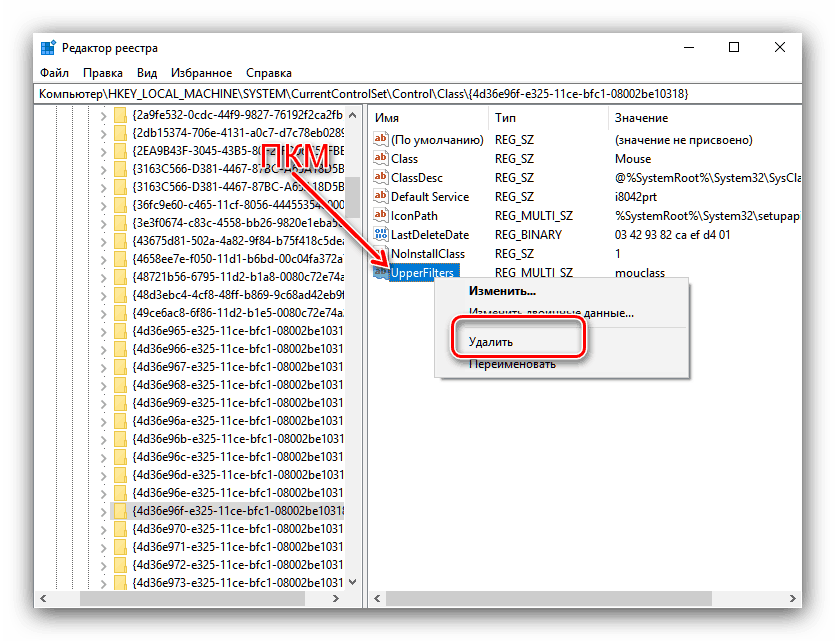Expand the {4658ee7e-f050-11d1 key

[103, 260]
